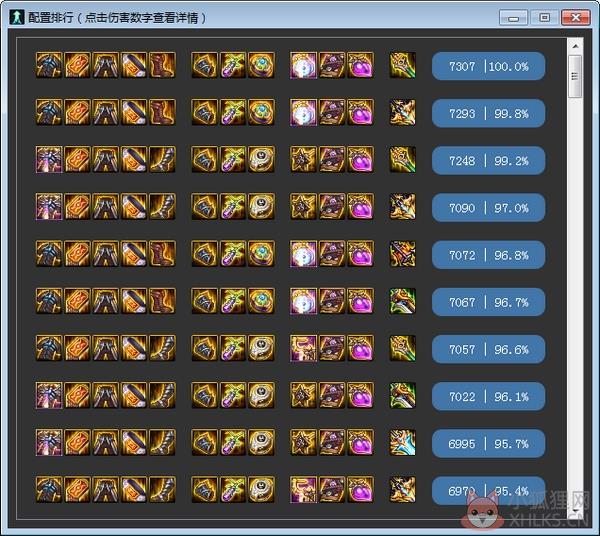600x536 pixels.
Task: Click the green sword weapon icon beside 7067
Action: point(403,301)
